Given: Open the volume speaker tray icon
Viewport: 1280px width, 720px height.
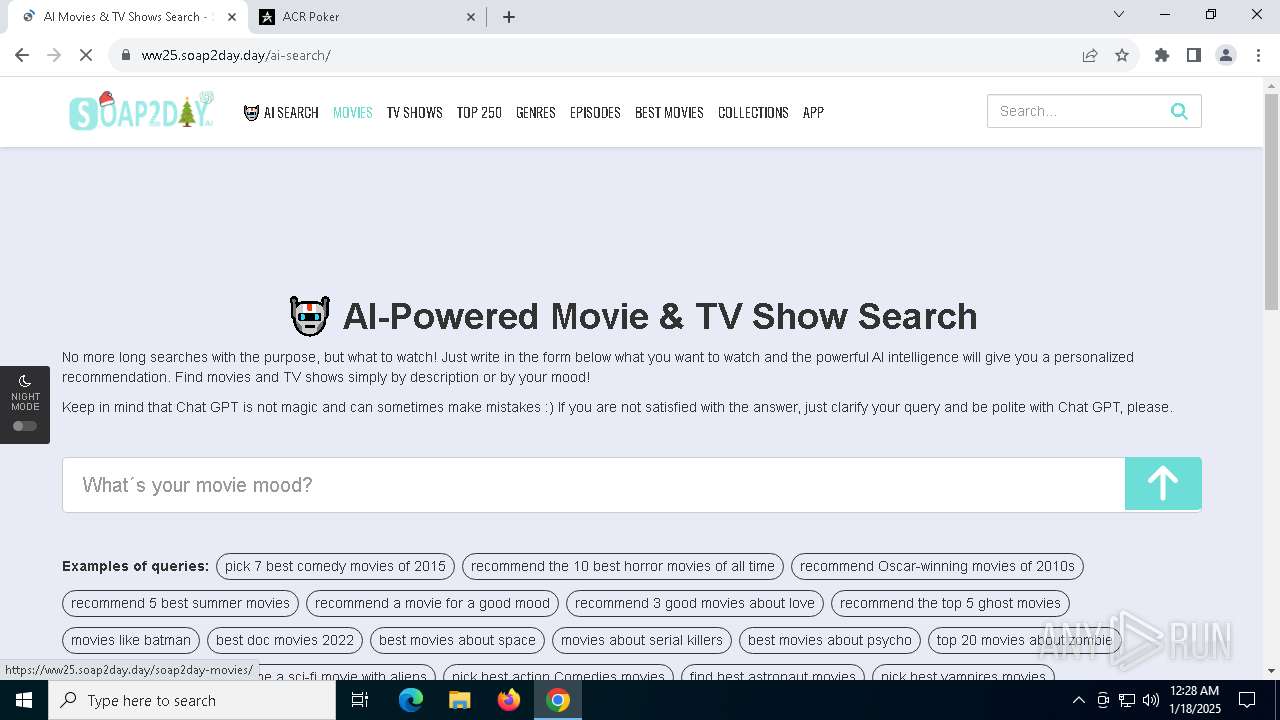Looking at the screenshot, I should [x=1150, y=700].
